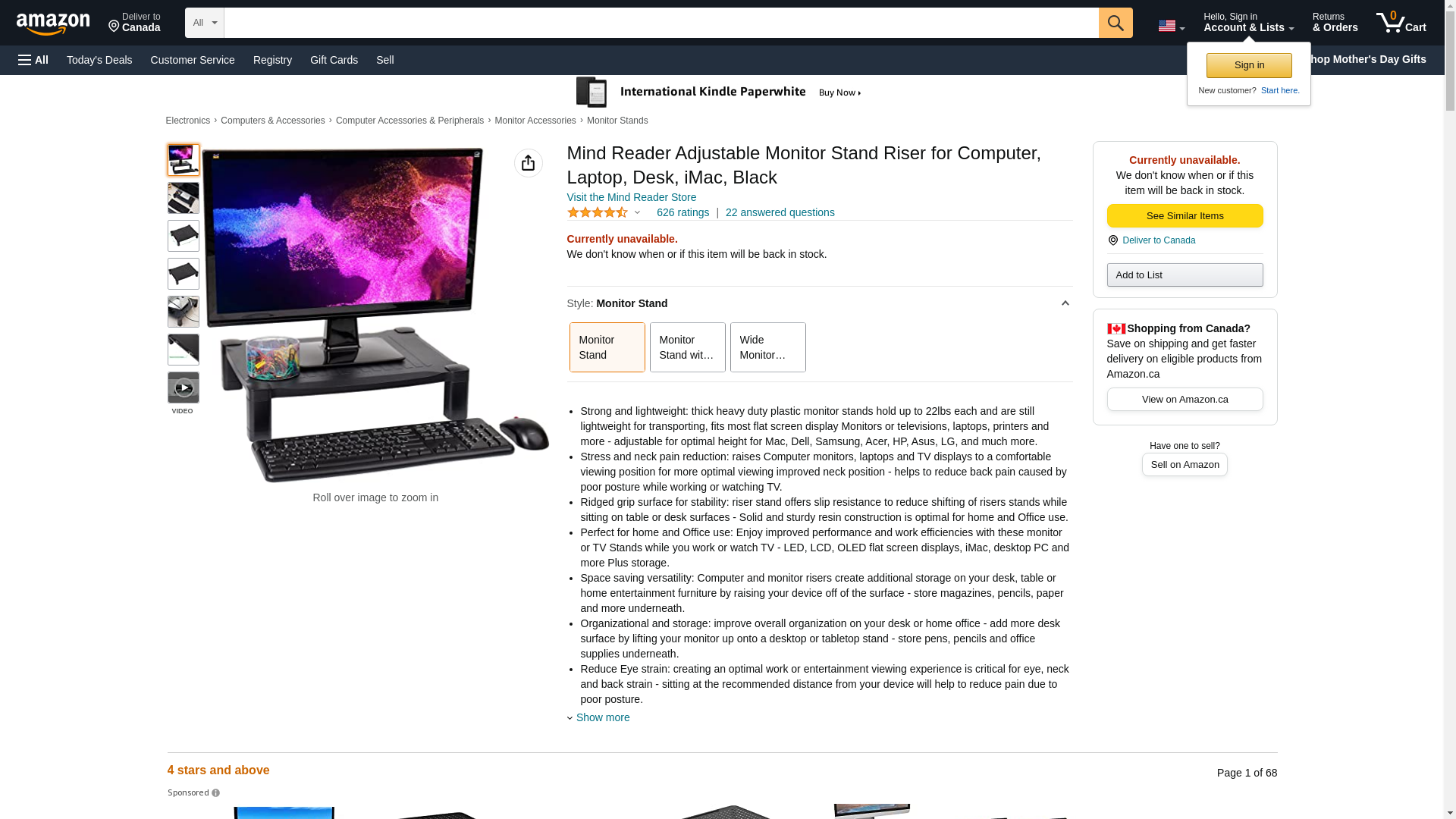Select the Monitor Stand style option
Viewport: 1456px width, 819px height.
click(x=607, y=347)
